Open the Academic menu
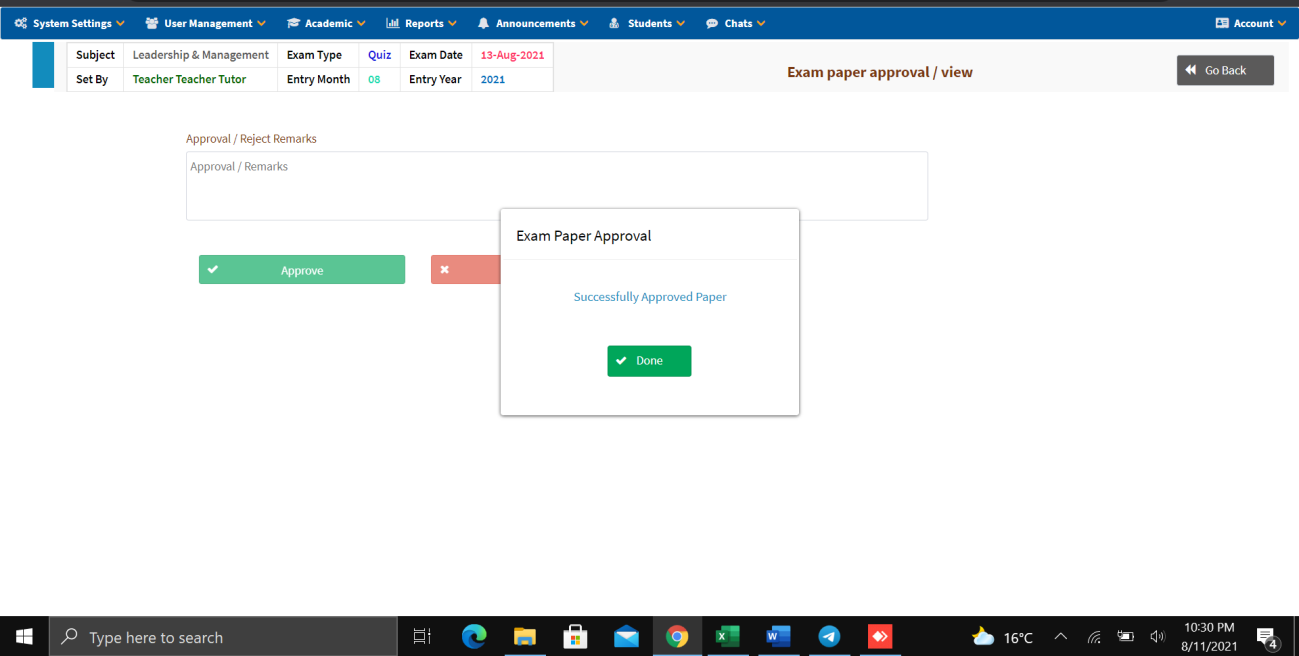The image size is (1299, 656). coord(326,22)
